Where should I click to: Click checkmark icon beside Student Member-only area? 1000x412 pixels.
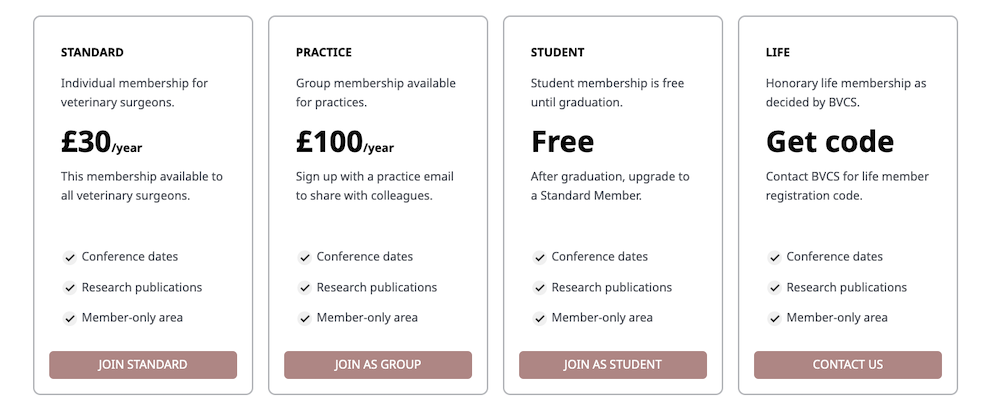coord(540,319)
